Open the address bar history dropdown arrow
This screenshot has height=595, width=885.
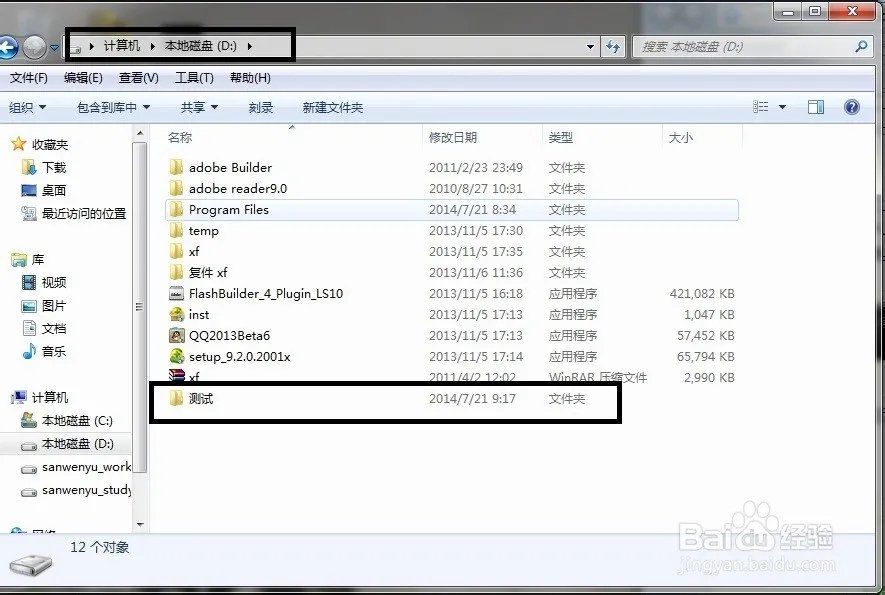[591, 46]
